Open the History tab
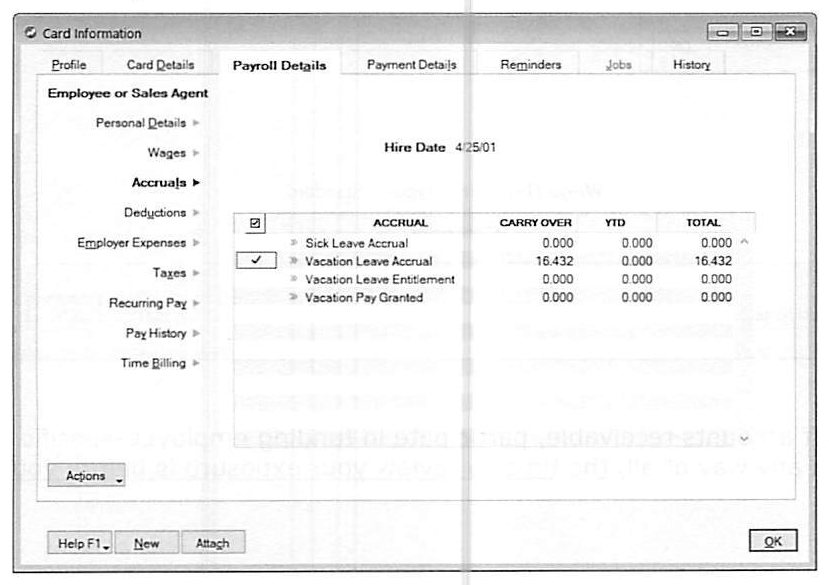Screen dimensions: 829x585 pos(692,65)
